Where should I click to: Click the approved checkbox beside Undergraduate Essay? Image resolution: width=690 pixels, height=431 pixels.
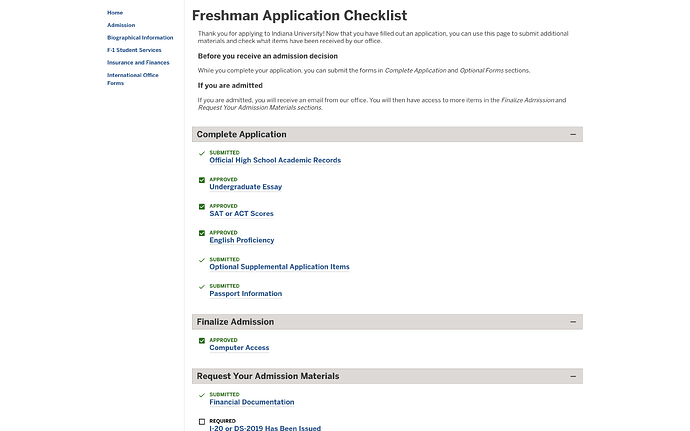click(x=202, y=180)
